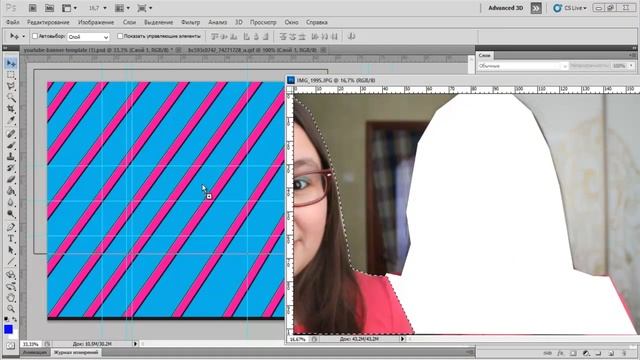Select the History Brush tool

[x=11, y=168]
